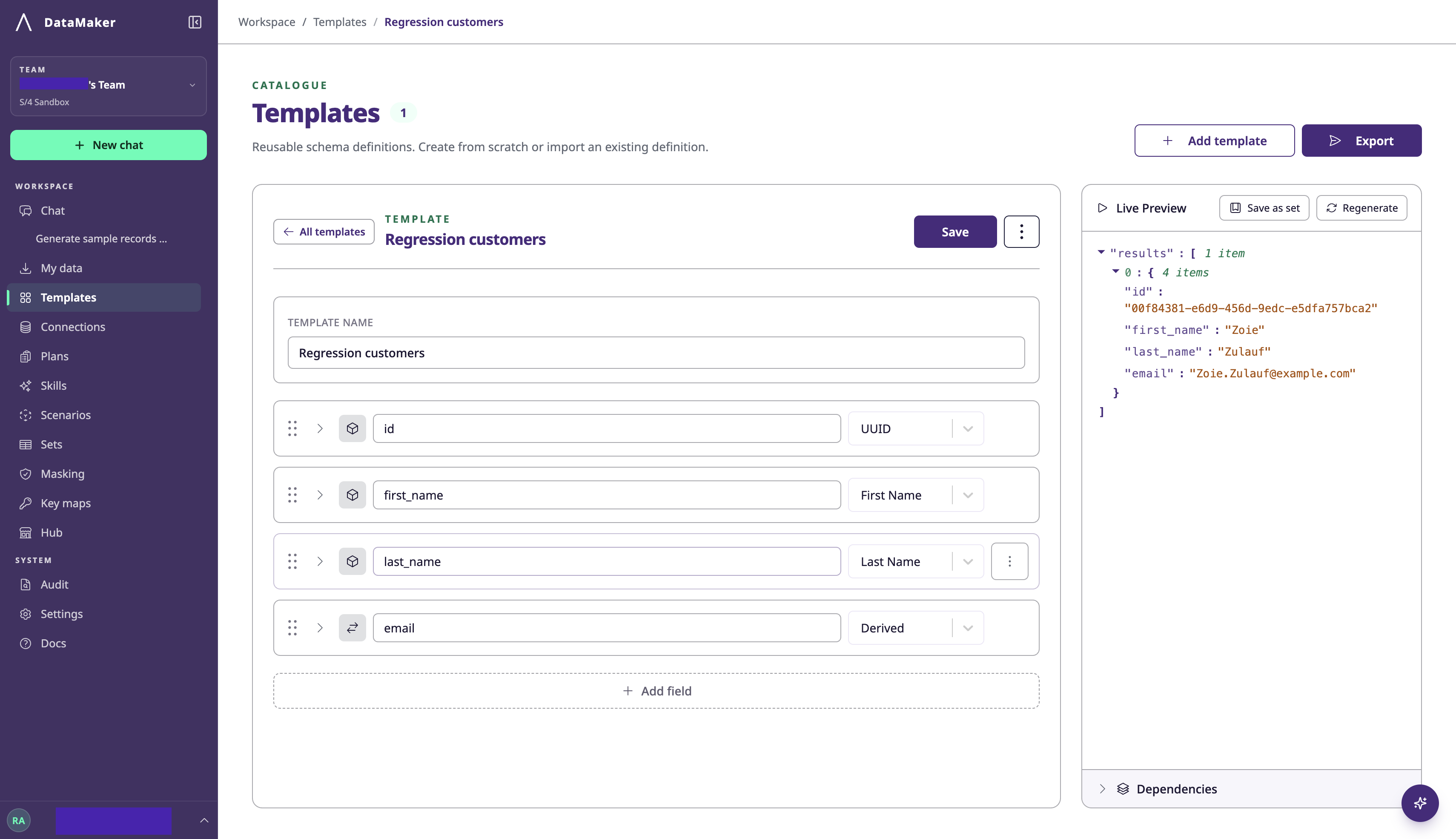
Task: Expand the last_name field row
Action: 320,561
